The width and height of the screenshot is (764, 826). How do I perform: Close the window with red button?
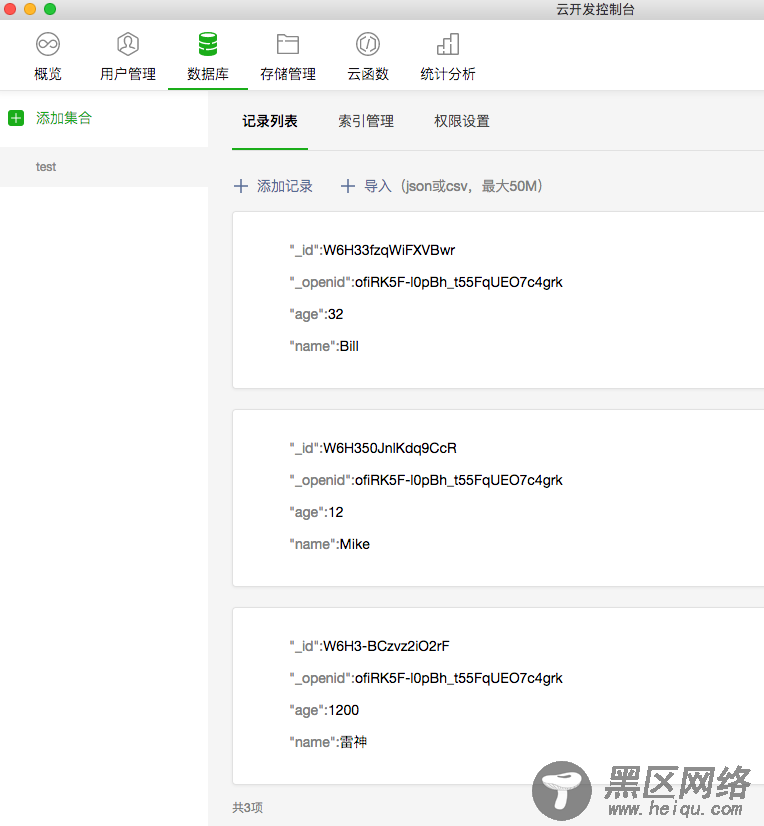pos(10,9)
